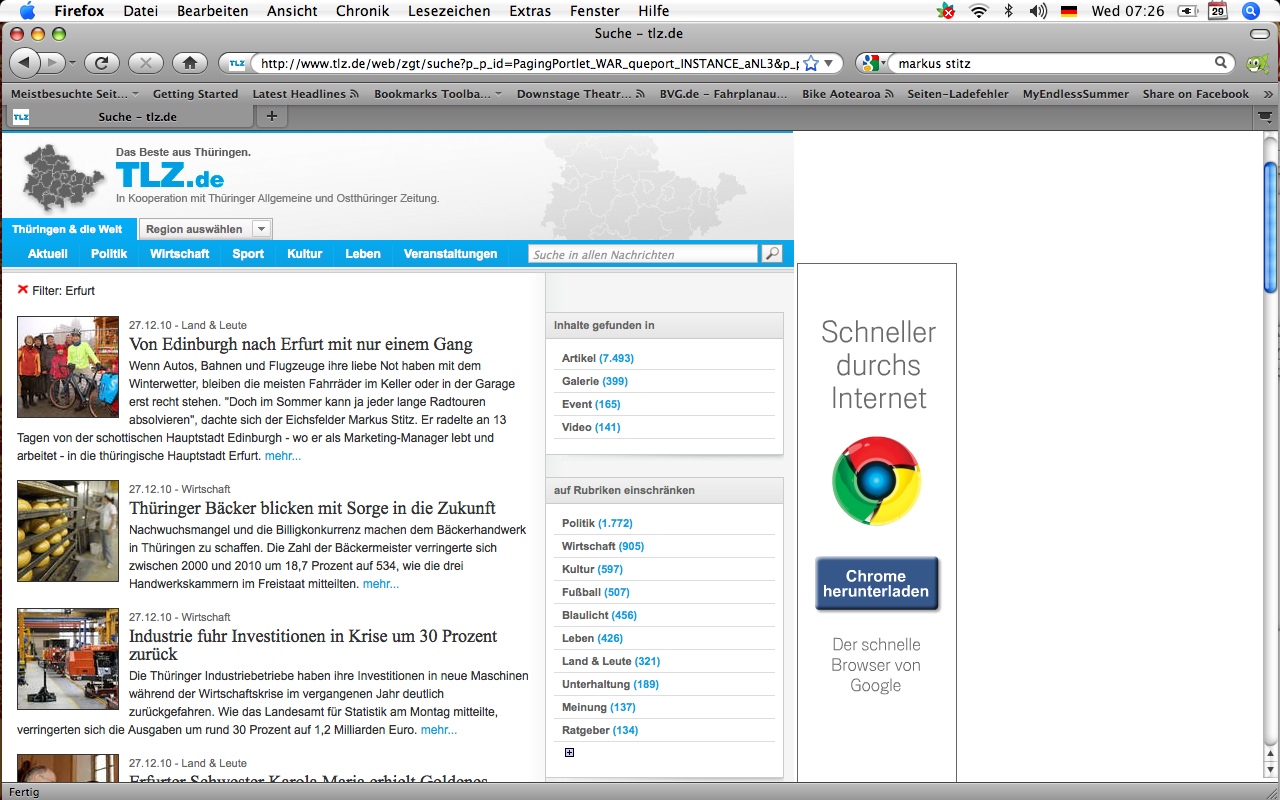Select the Veranstaltungen navigation tab

[x=450, y=254]
